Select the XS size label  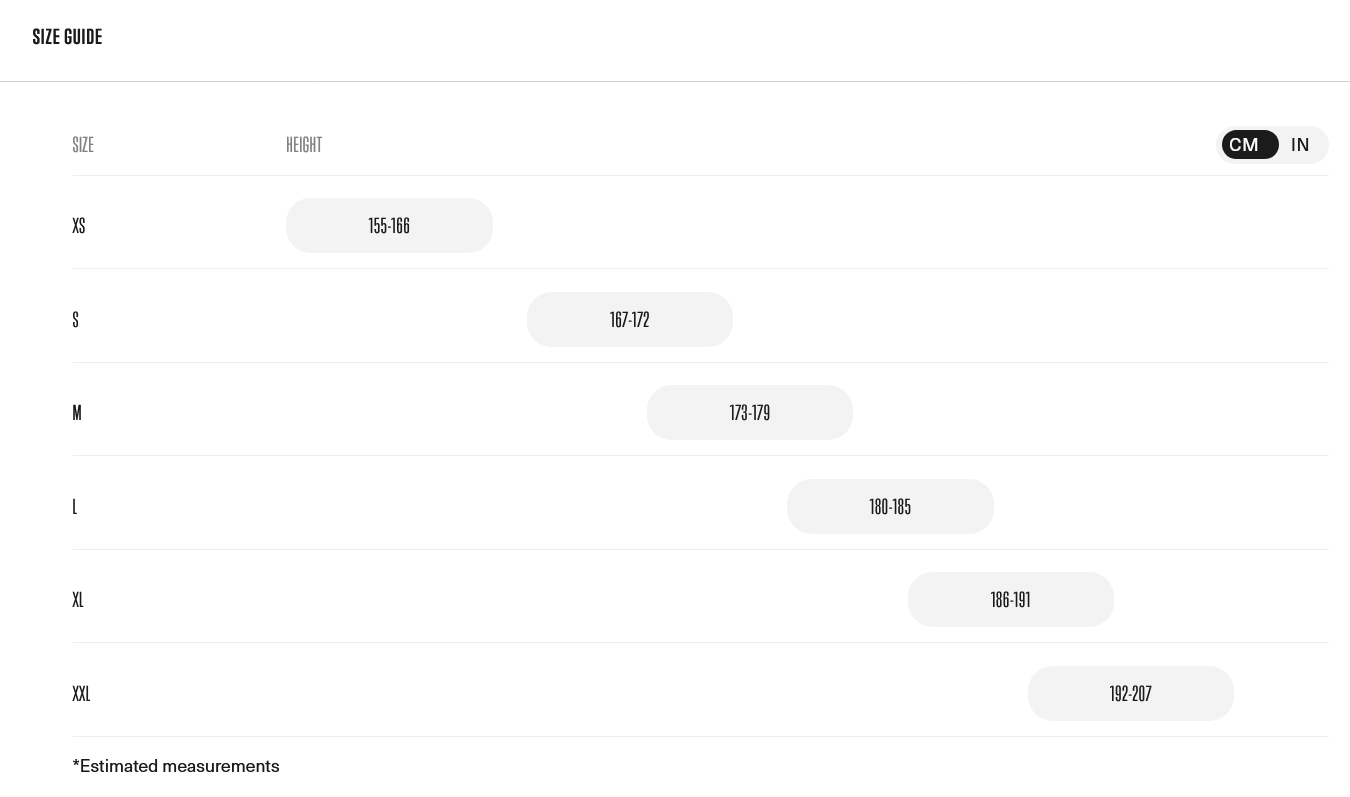tap(79, 226)
